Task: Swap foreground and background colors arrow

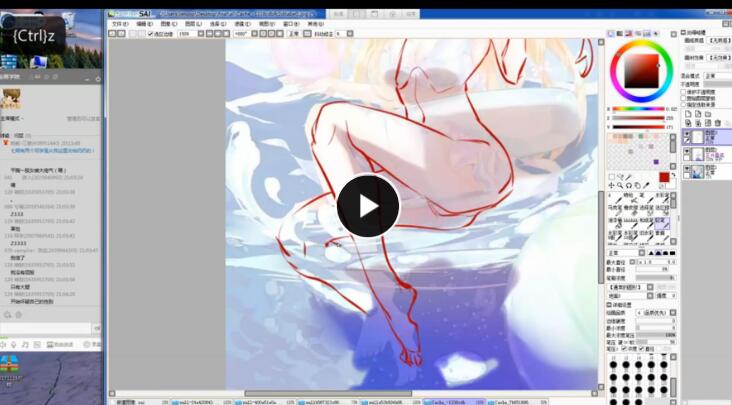Action: pyautogui.click(x=673, y=175)
